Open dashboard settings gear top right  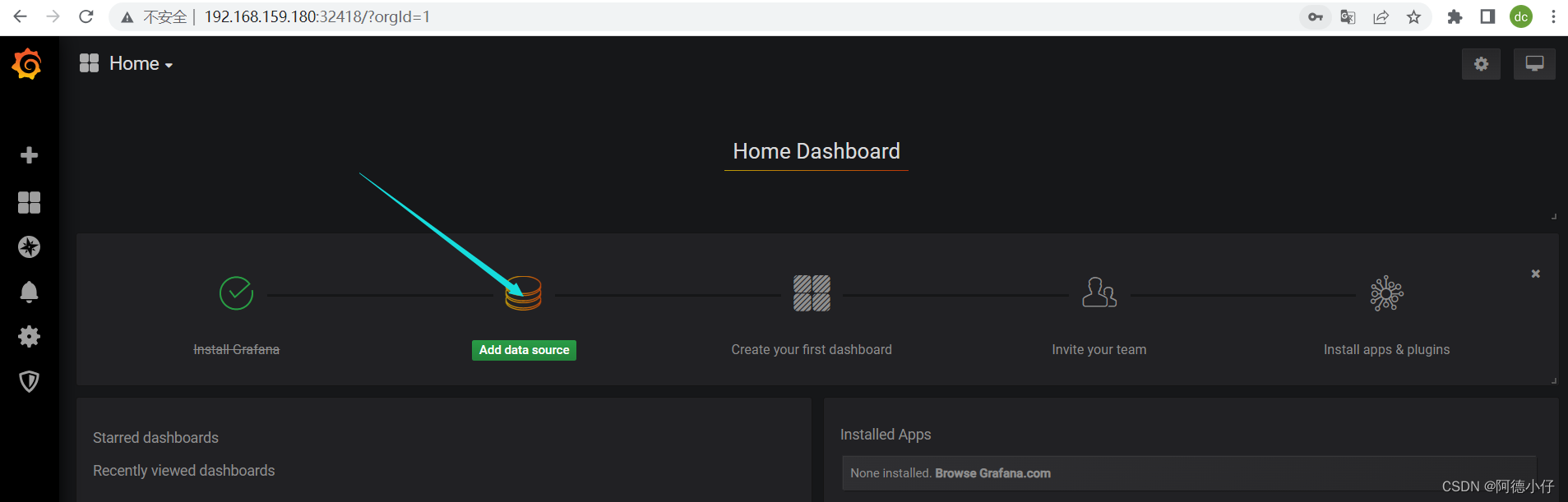tap(1481, 64)
